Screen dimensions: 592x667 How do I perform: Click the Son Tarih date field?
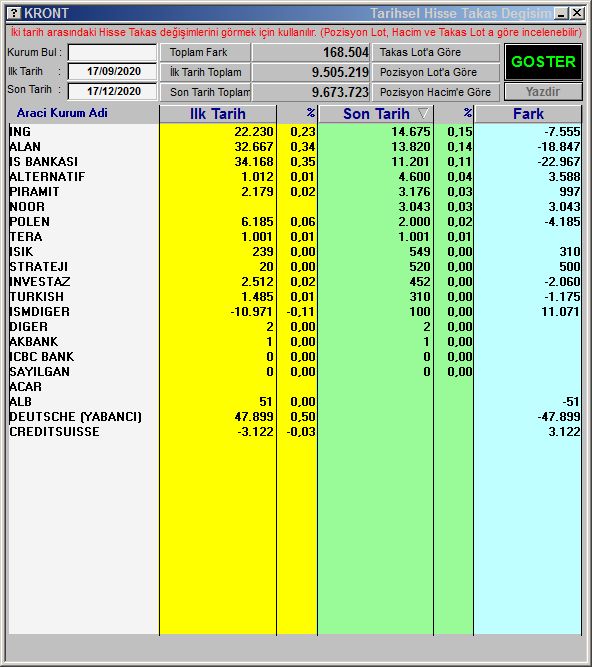click(x=112, y=91)
